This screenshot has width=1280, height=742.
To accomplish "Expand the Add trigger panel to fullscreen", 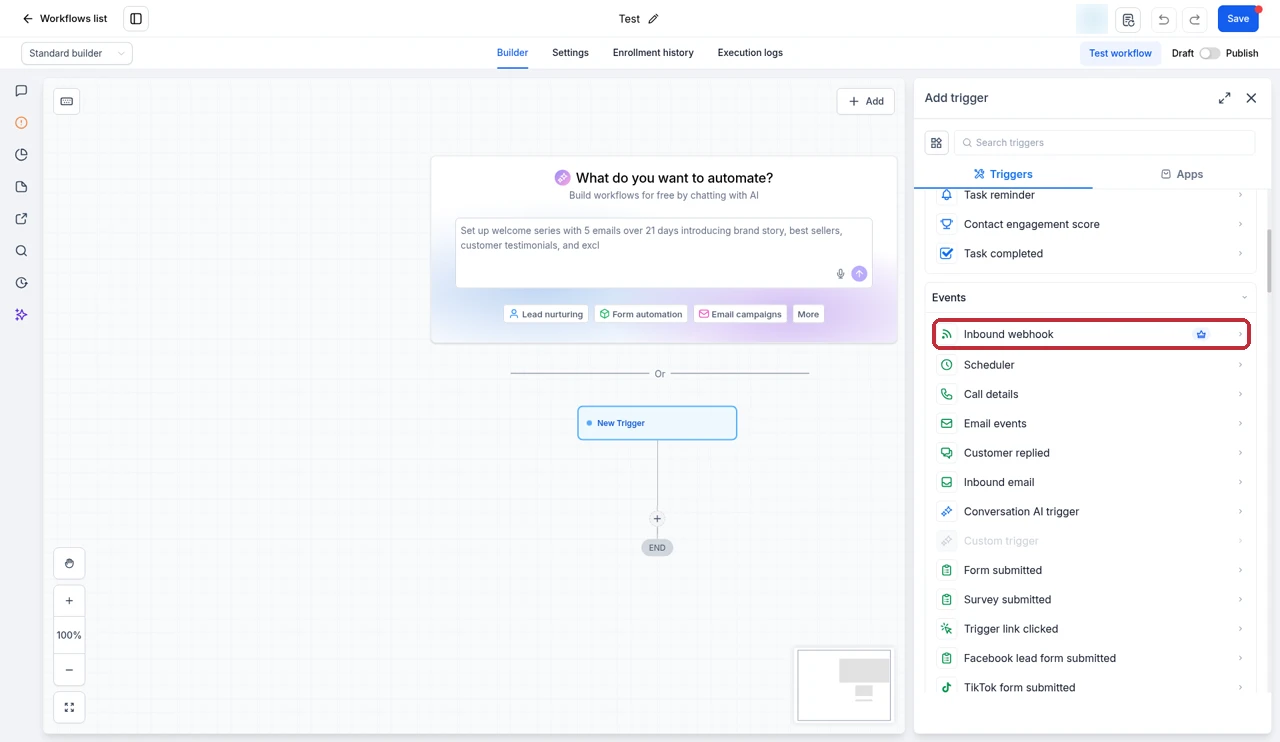I will click(1224, 98).
